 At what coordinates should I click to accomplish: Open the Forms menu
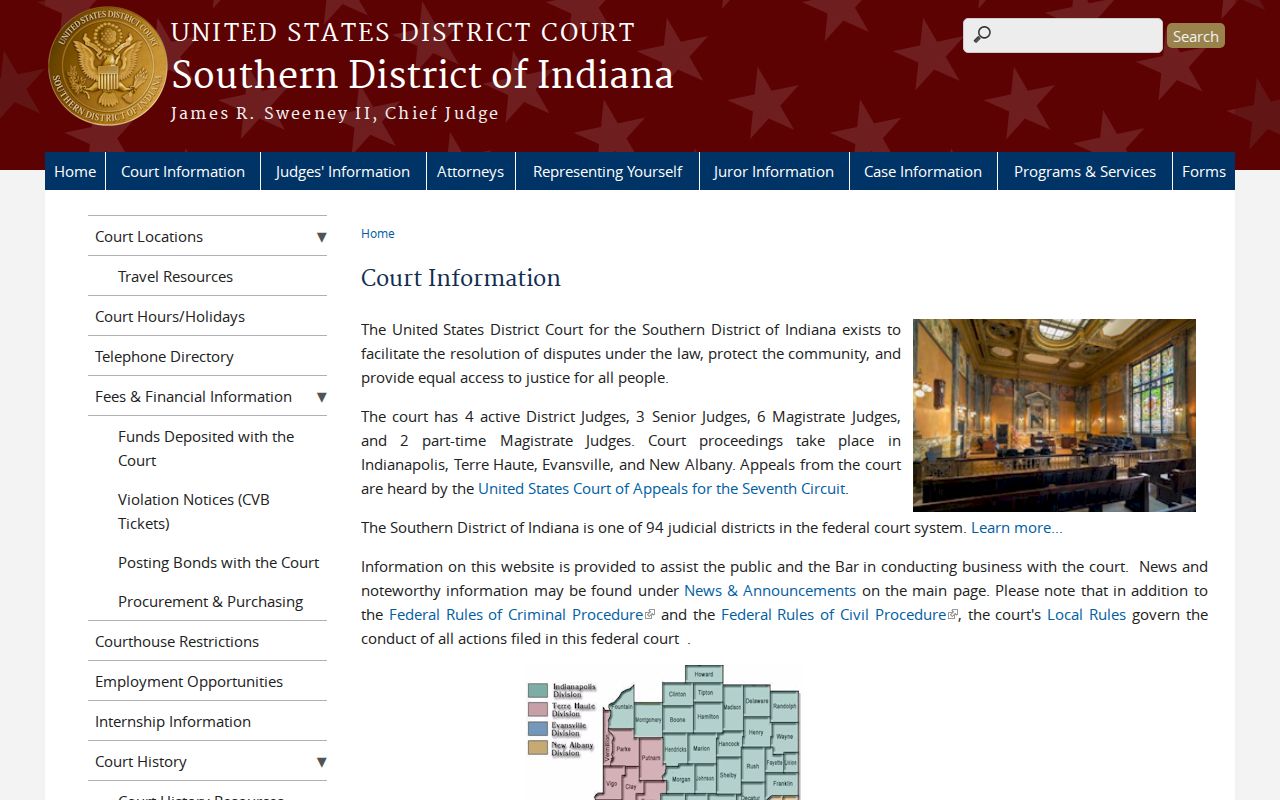pyautogui.click(x=1204, y=171)
